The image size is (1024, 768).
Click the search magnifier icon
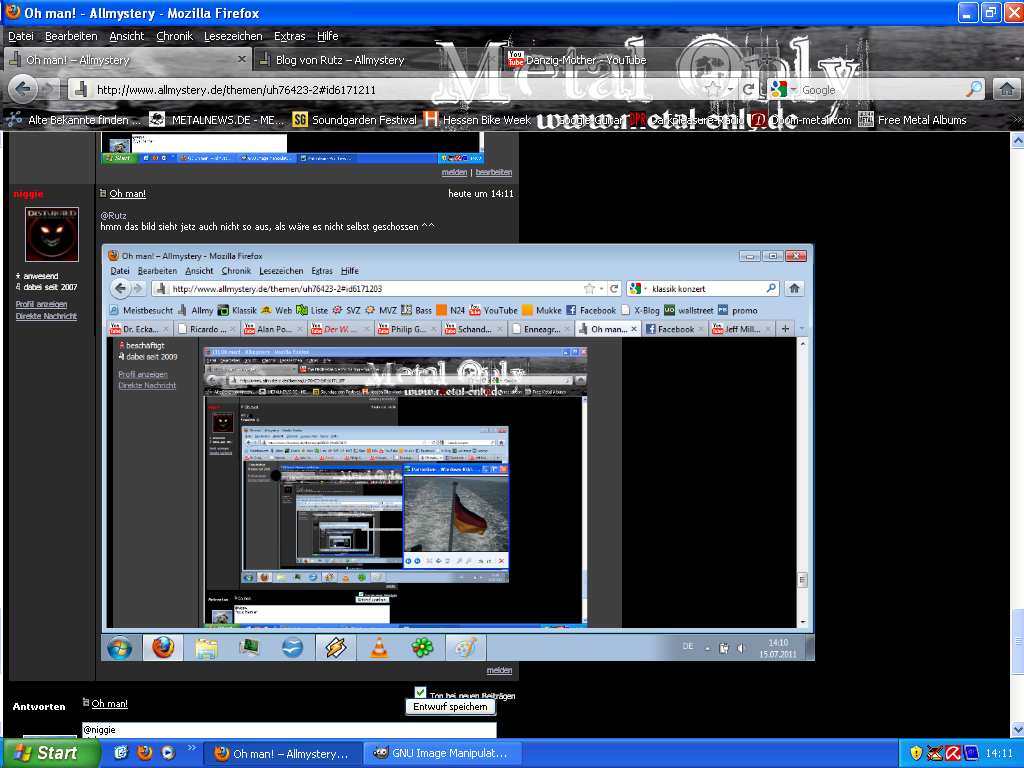(974, 89)
